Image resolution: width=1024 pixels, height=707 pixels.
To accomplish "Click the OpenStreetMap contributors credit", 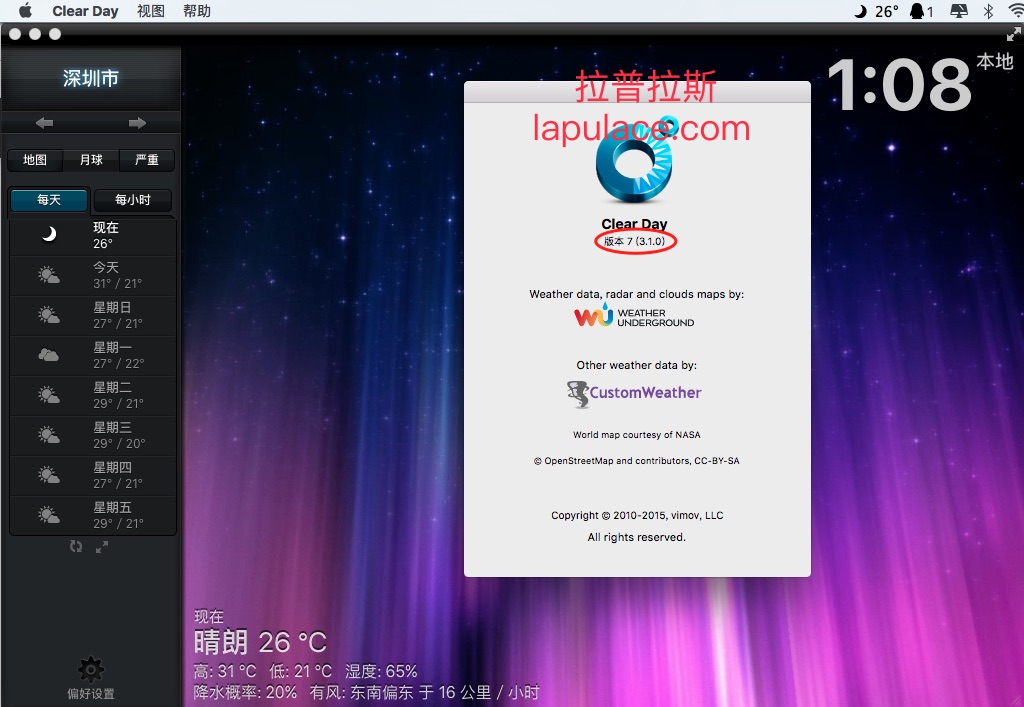I will tap(637, 461).
